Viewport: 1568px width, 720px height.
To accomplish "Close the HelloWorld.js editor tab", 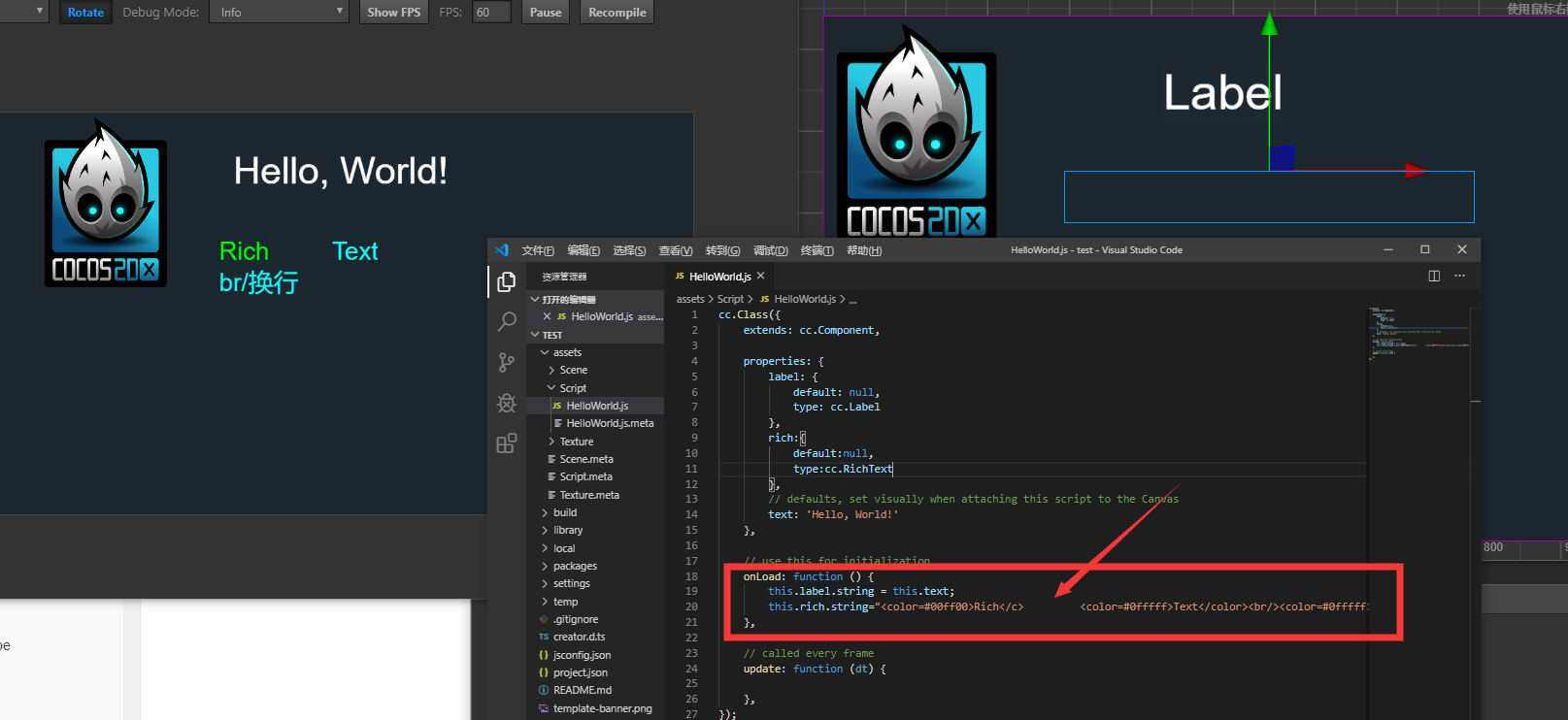I will tap(760, 277).
